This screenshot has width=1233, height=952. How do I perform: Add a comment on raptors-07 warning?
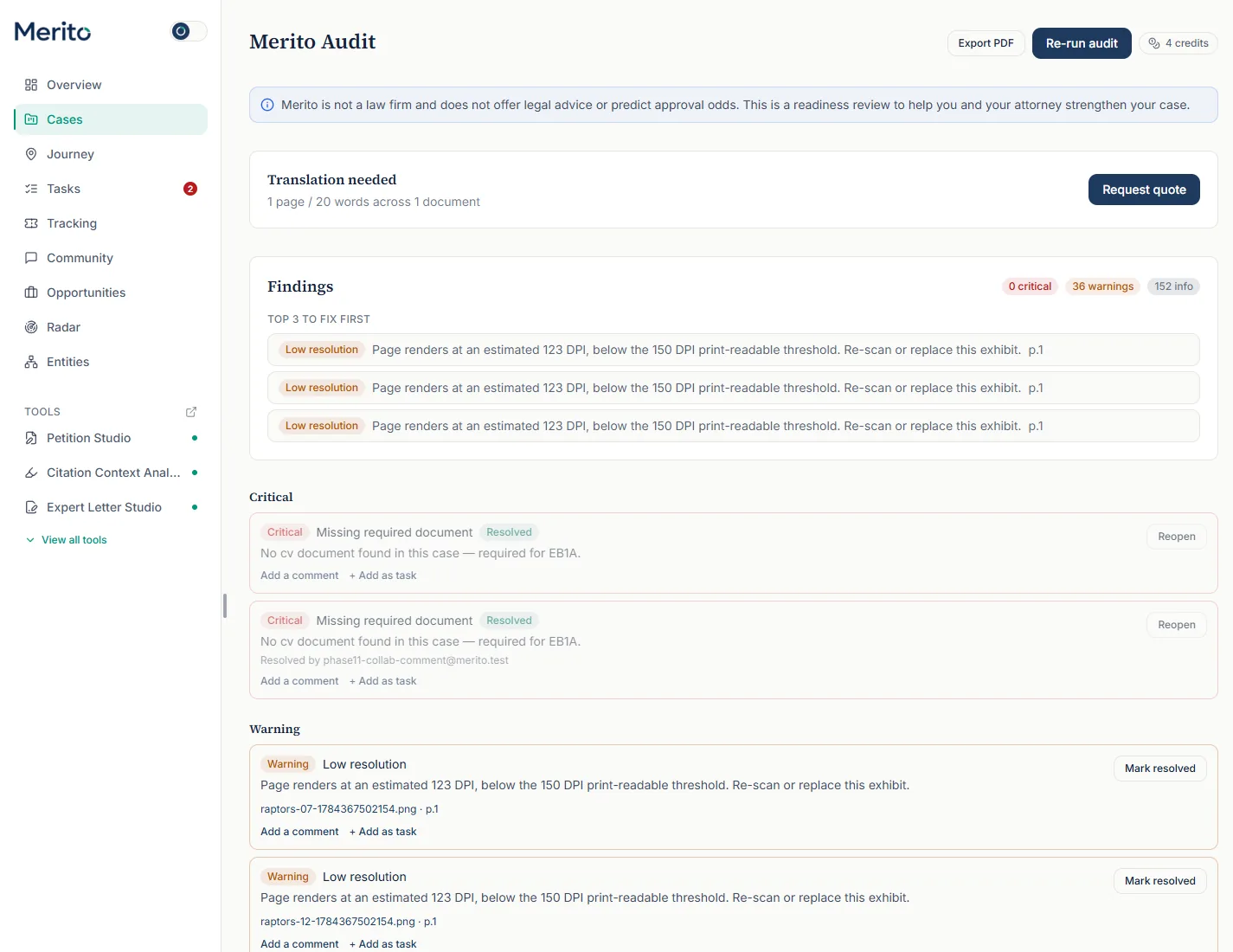tap(299, 832)
